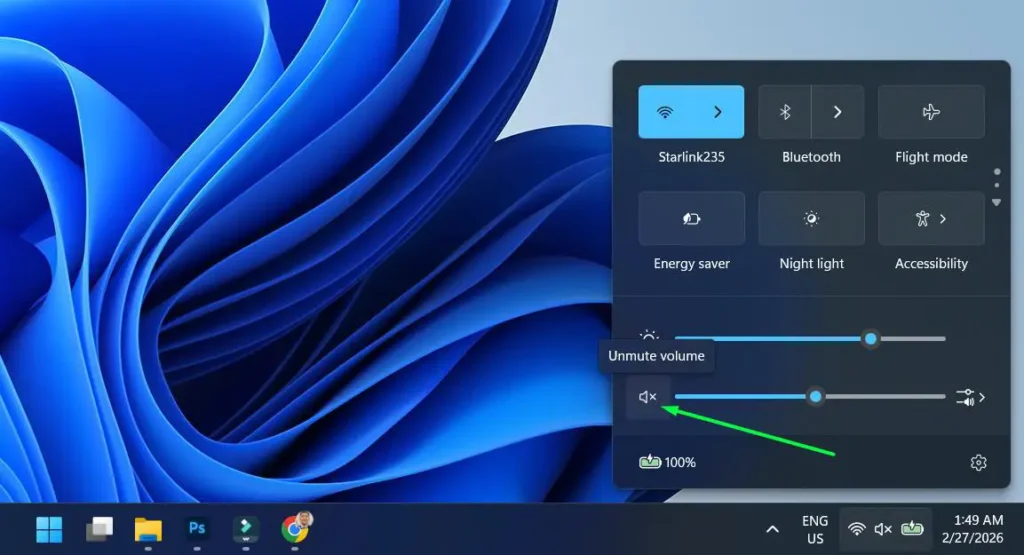Switch to Photoshop in the taskbar
1024x555 pixels.
point(197,528)
